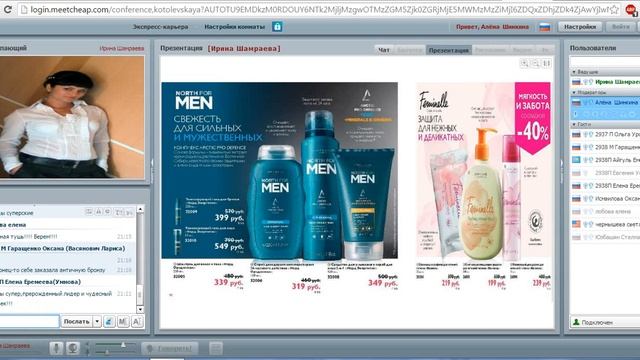Click the text-size icon in chat header
The height and width of the screenshot is (360, 640).
(118, 212)
